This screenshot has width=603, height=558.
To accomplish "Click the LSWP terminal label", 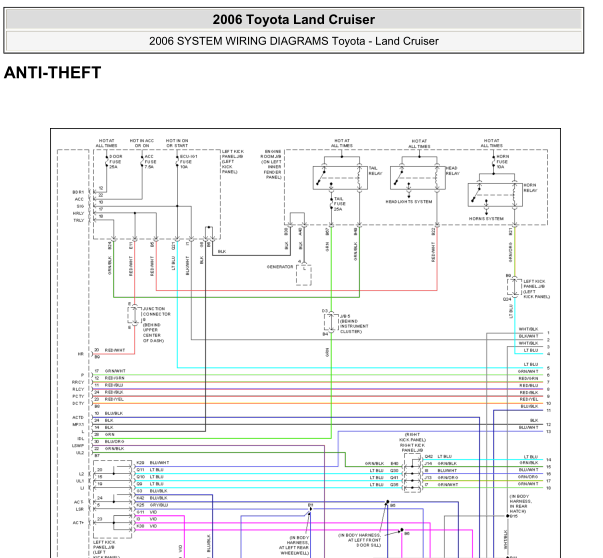I will click(78, 446).
